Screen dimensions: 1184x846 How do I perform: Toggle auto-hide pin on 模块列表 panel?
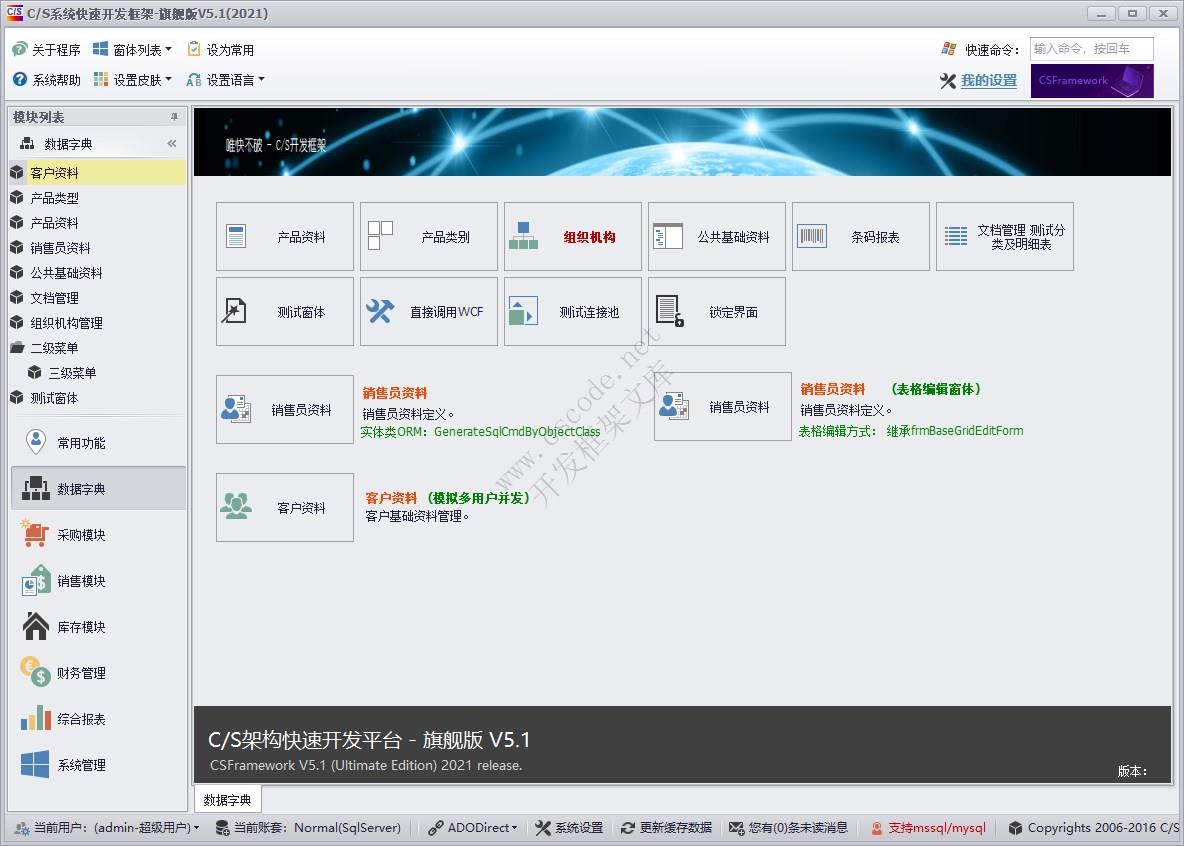point(176,117)
